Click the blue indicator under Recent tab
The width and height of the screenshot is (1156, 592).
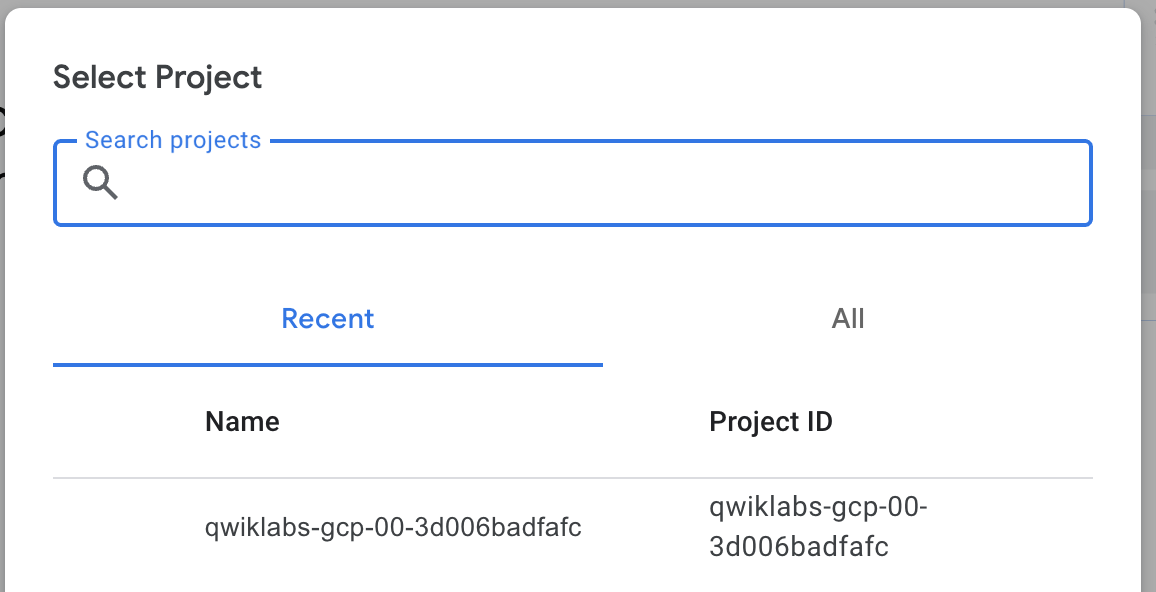[x=328, y=365]
